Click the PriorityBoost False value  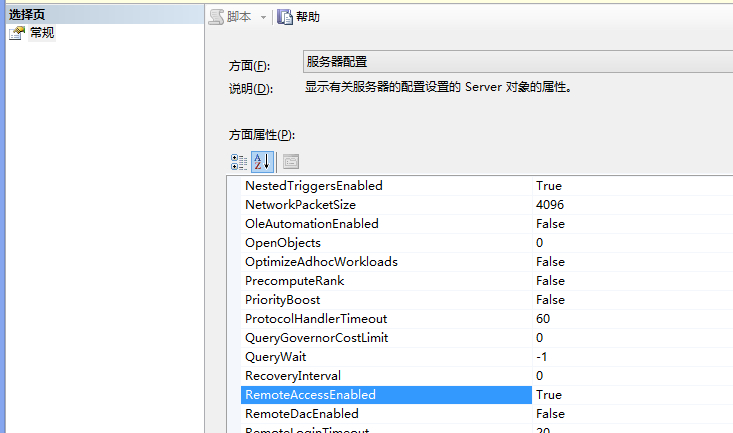[x=550, y=300]
